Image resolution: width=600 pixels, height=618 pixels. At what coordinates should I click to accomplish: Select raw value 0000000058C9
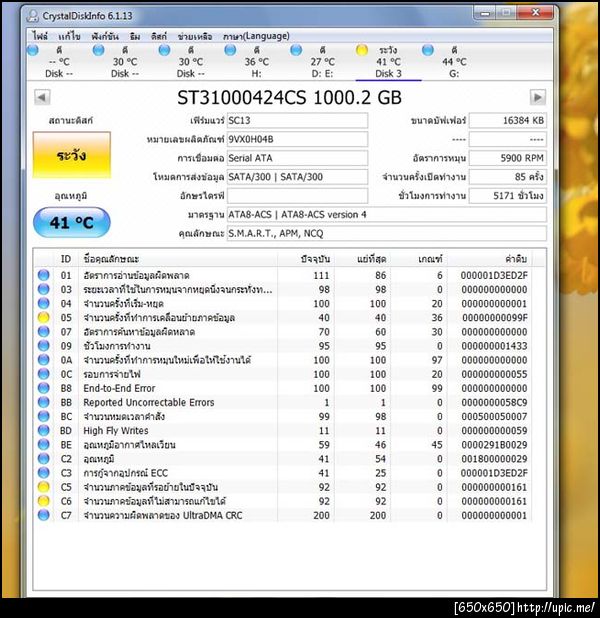click(494, 402)
